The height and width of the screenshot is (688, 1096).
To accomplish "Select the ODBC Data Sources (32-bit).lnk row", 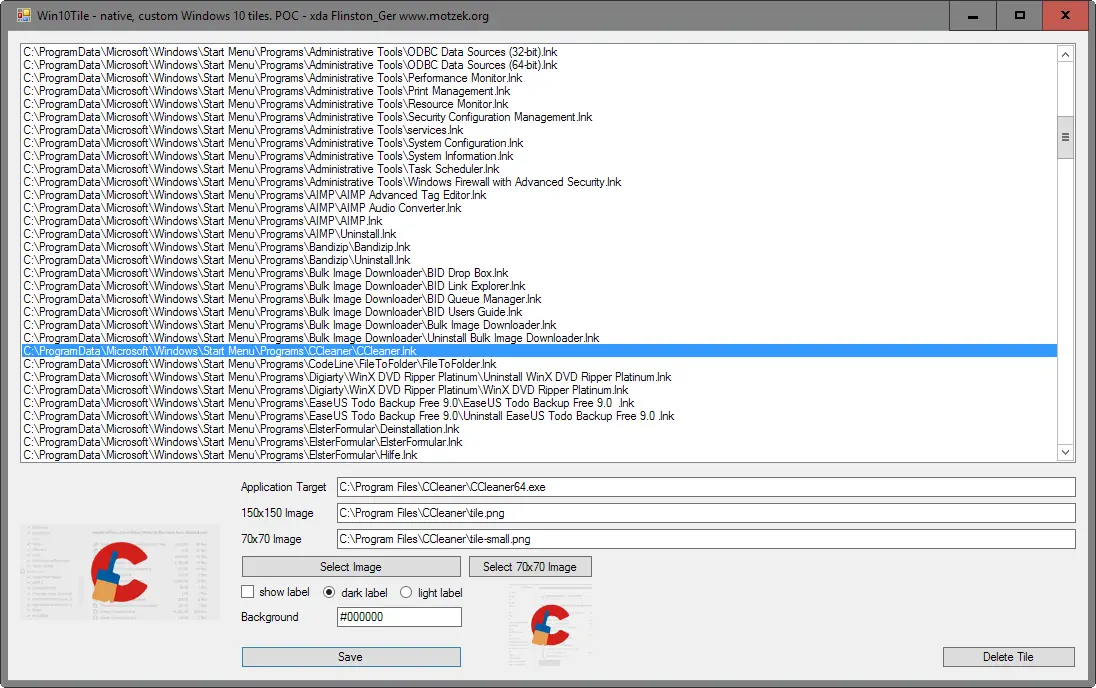I will click(x=539, y=52).
